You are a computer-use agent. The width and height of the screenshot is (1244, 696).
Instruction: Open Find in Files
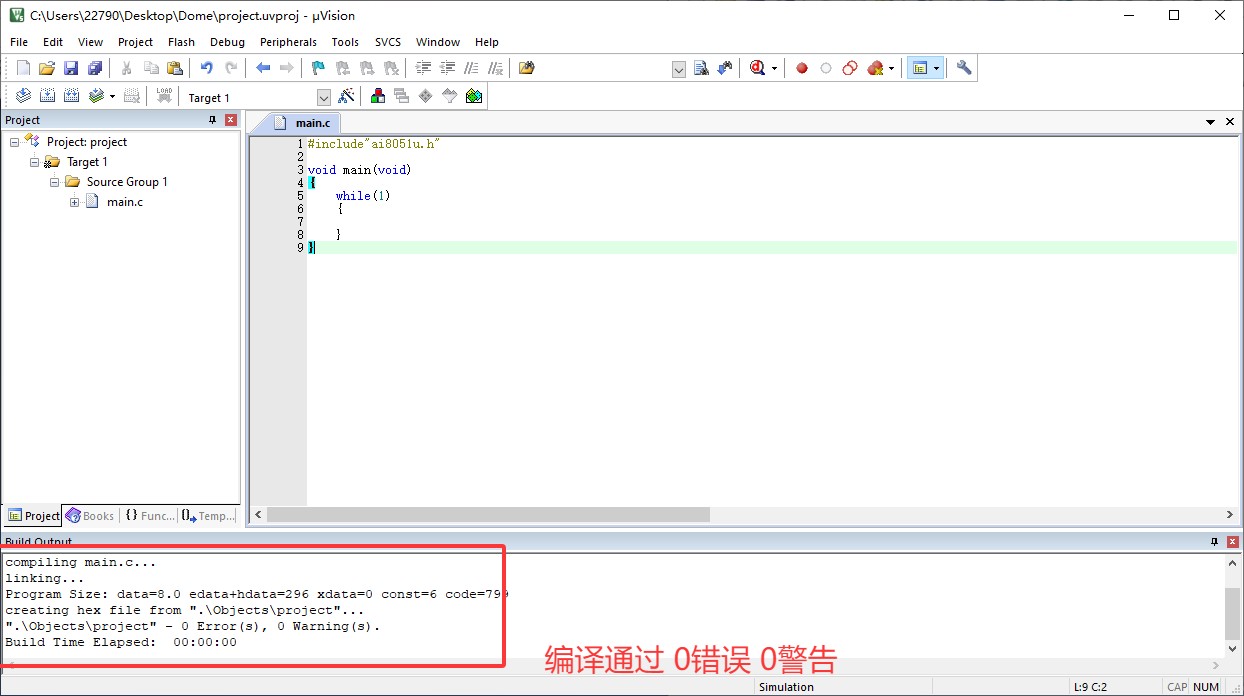pyautogui.click(x=527, y=68)
